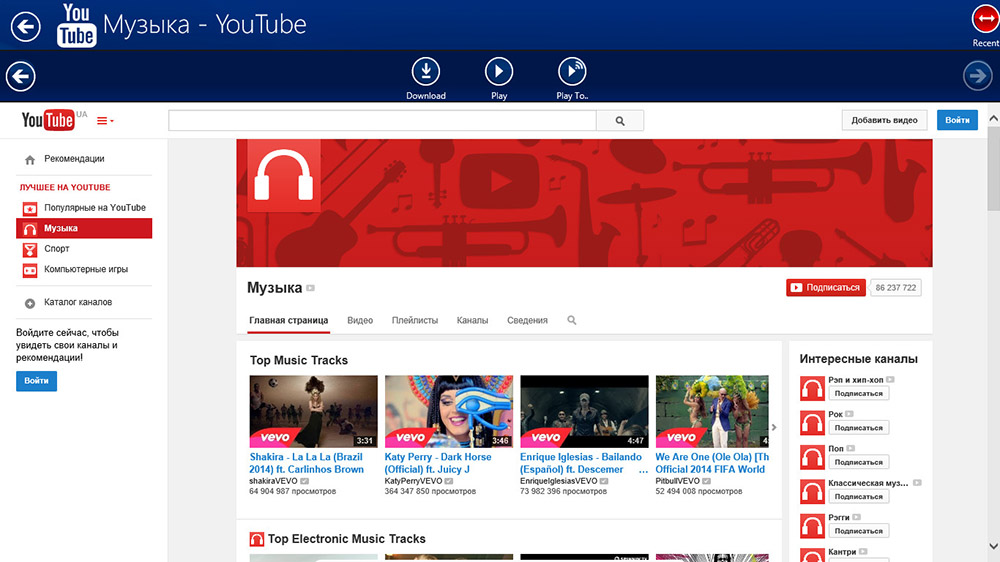Click the Download icon in the toolbar
The image size is (1000, 562).
(425, 71)
